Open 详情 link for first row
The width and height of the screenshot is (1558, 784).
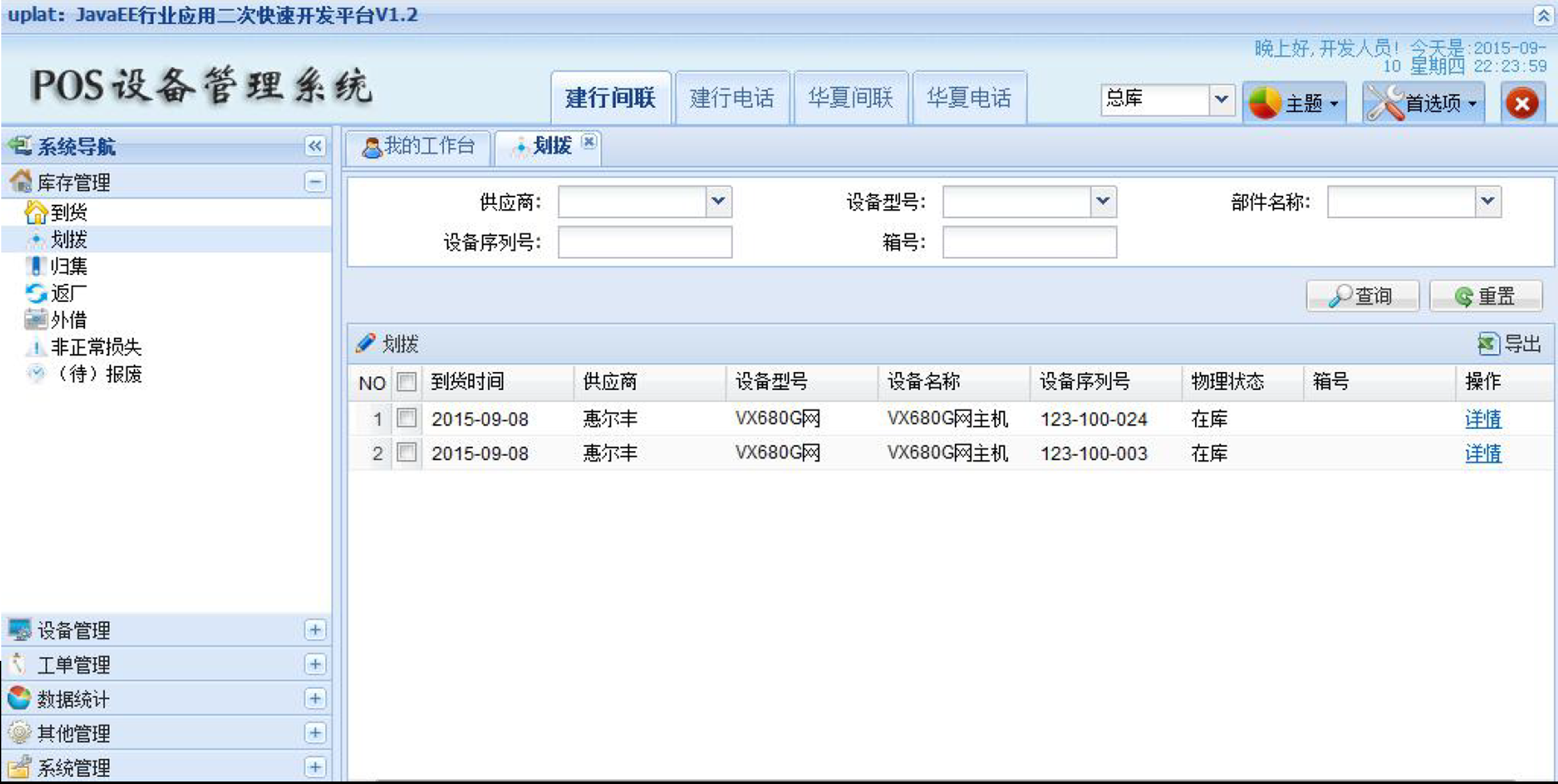[1483, 419]
